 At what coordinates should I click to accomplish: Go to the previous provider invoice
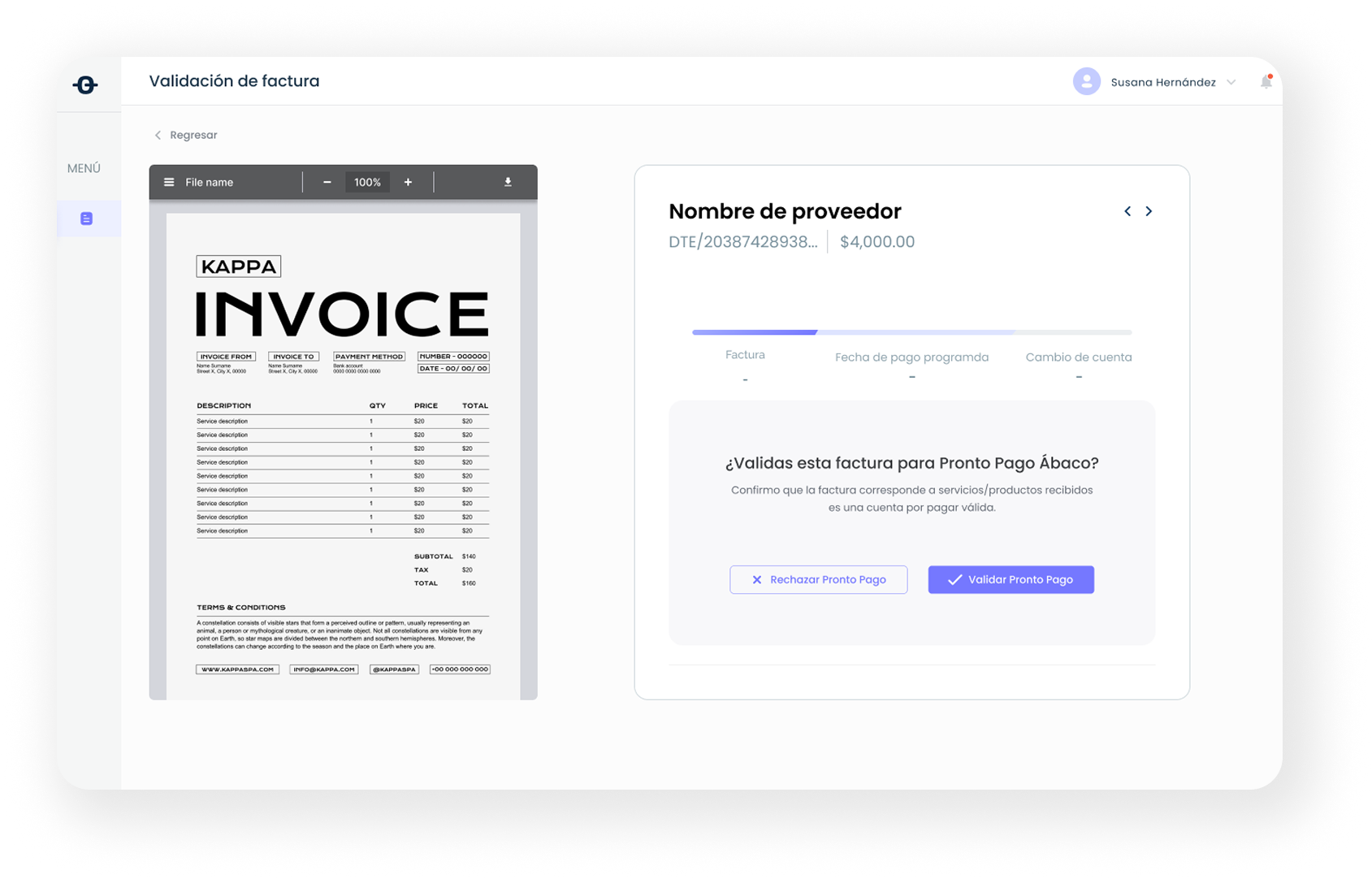point(1127,211)
